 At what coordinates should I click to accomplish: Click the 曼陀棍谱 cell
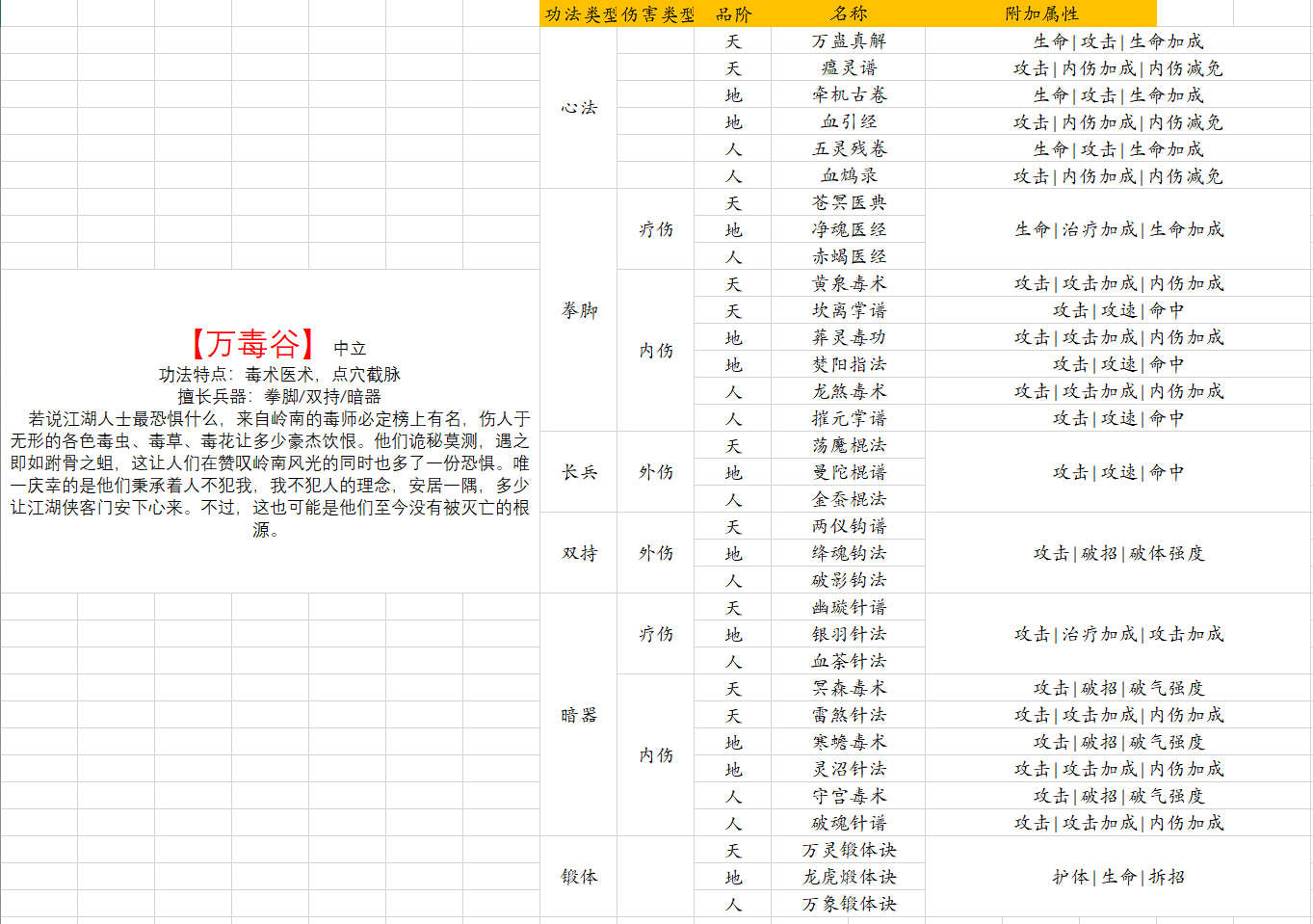pos(849,472)
